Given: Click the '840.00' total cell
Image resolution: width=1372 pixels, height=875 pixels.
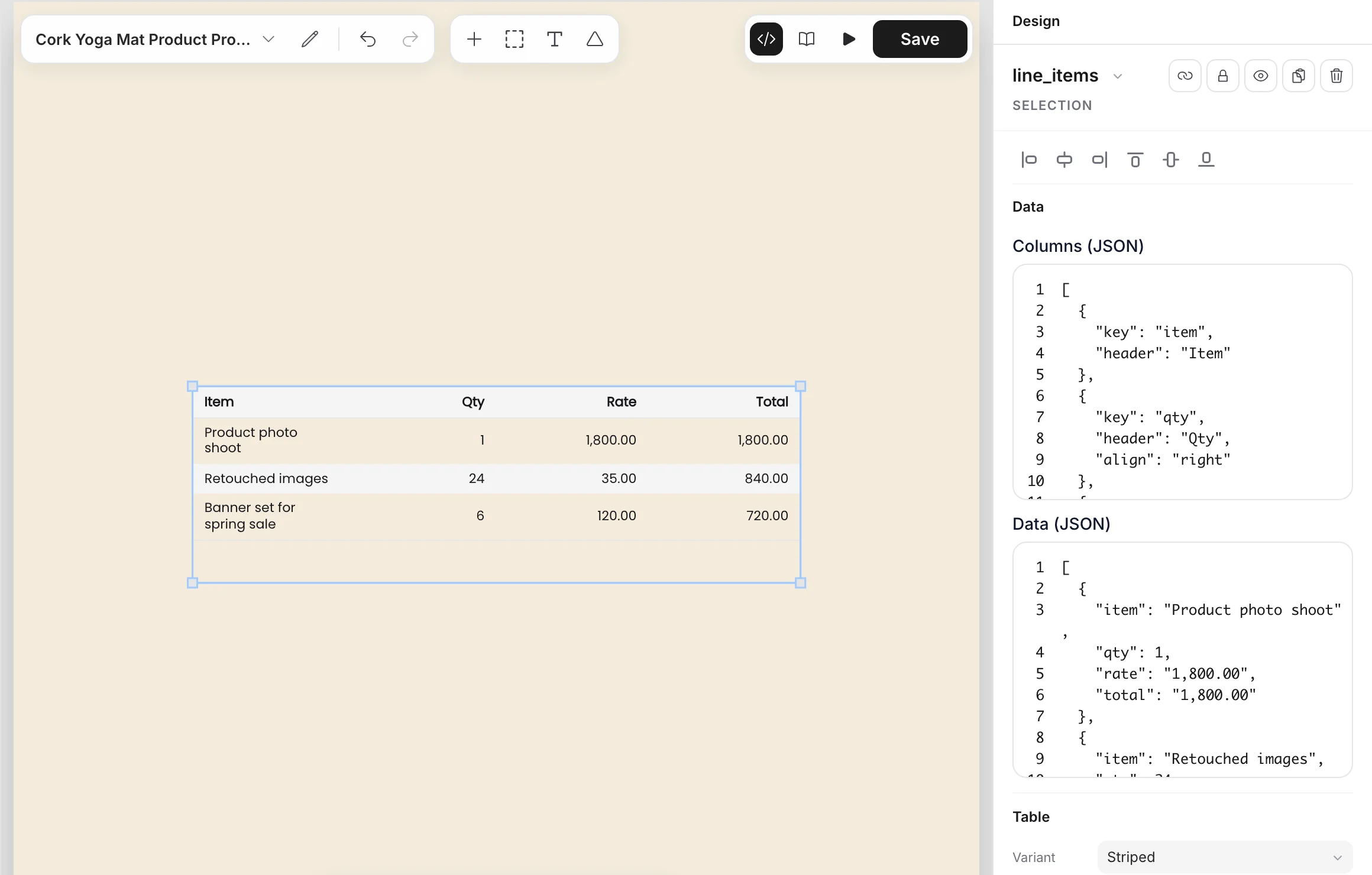Looking at the screenshot, I should click(766, 478).
